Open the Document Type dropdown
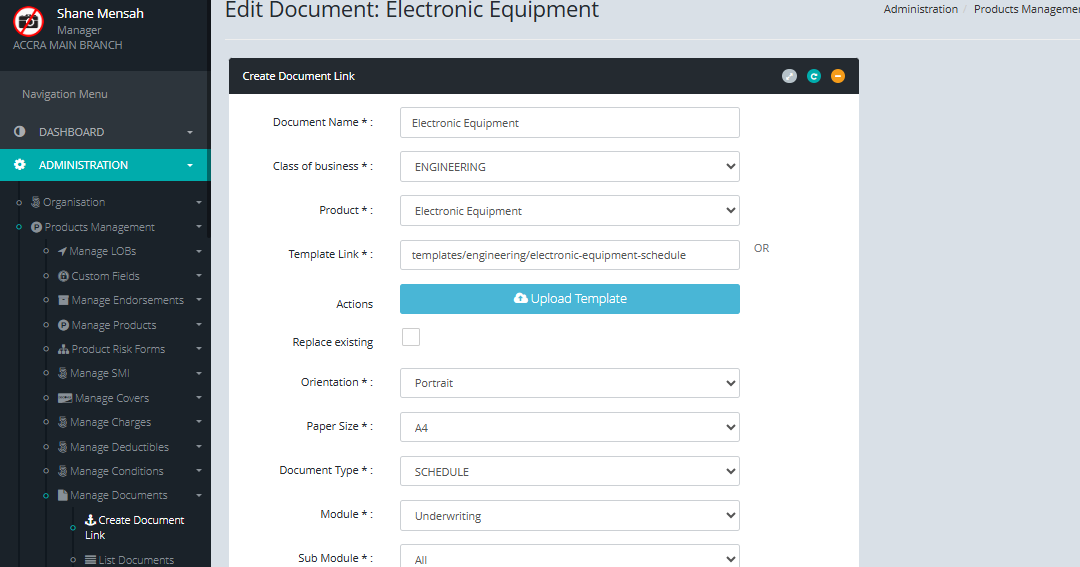1080x567 pixels. (x=569, y=471)
